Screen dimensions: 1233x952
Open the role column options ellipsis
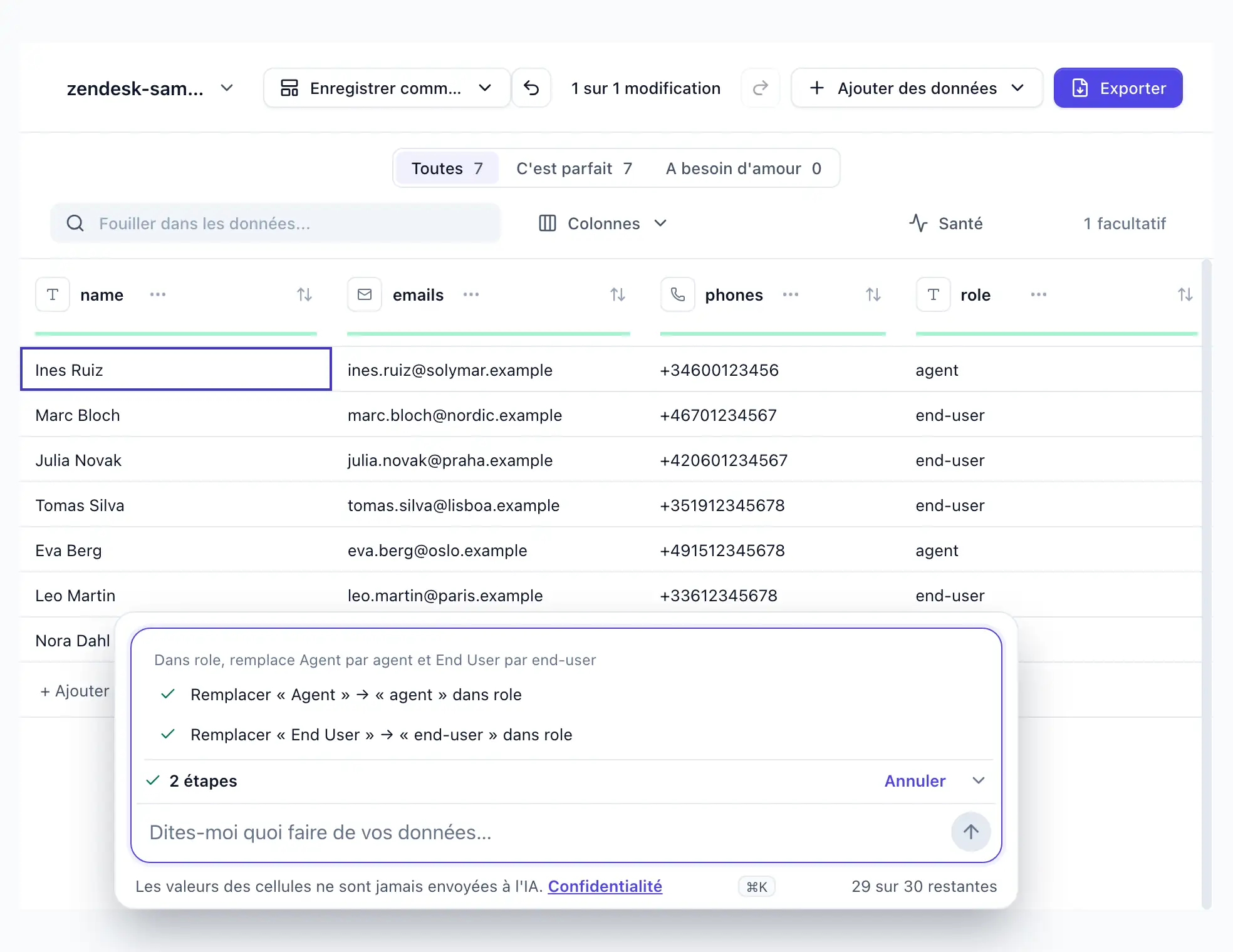click(1039, 294)
